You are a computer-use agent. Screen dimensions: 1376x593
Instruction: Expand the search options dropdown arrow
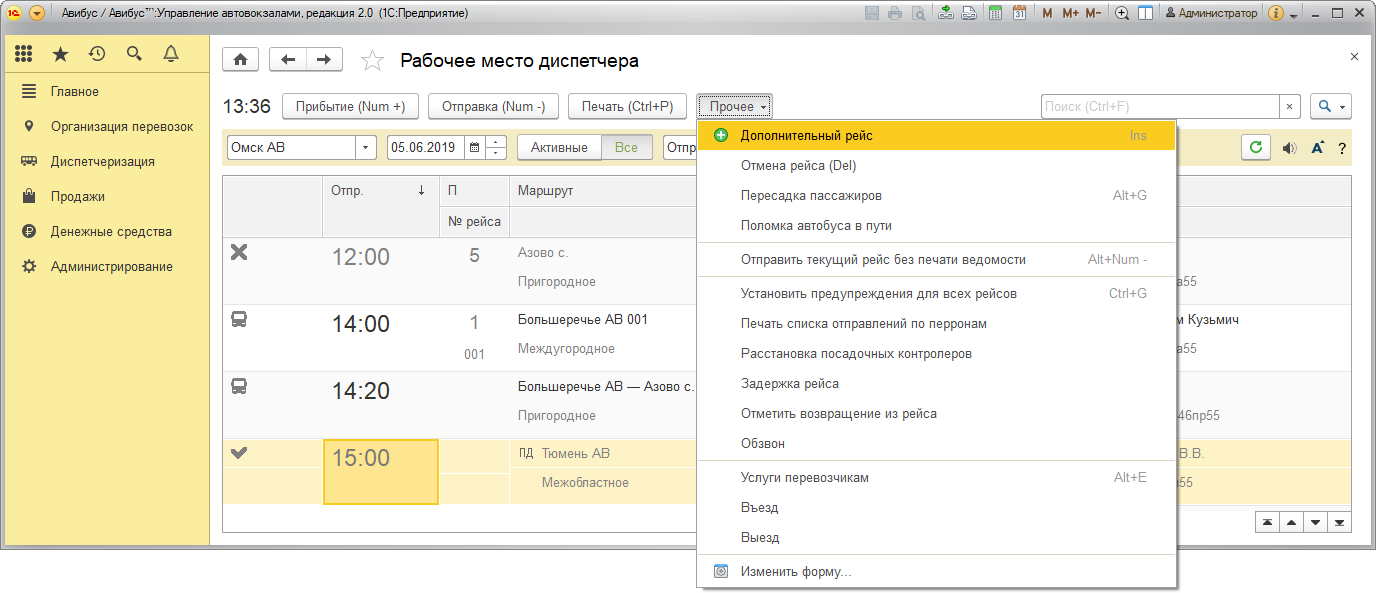pos(1331,106)
